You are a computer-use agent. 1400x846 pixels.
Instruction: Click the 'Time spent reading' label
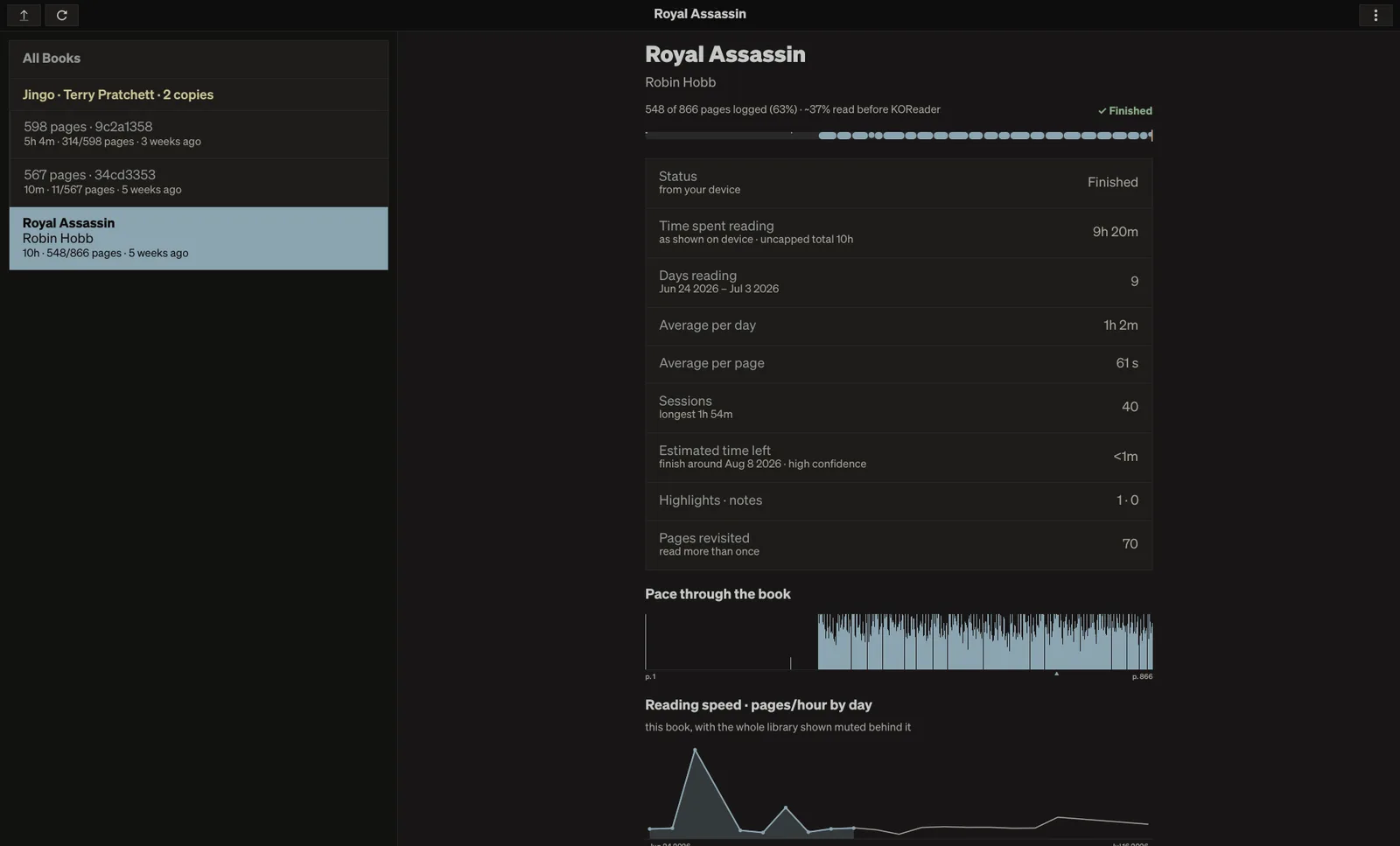716,226
